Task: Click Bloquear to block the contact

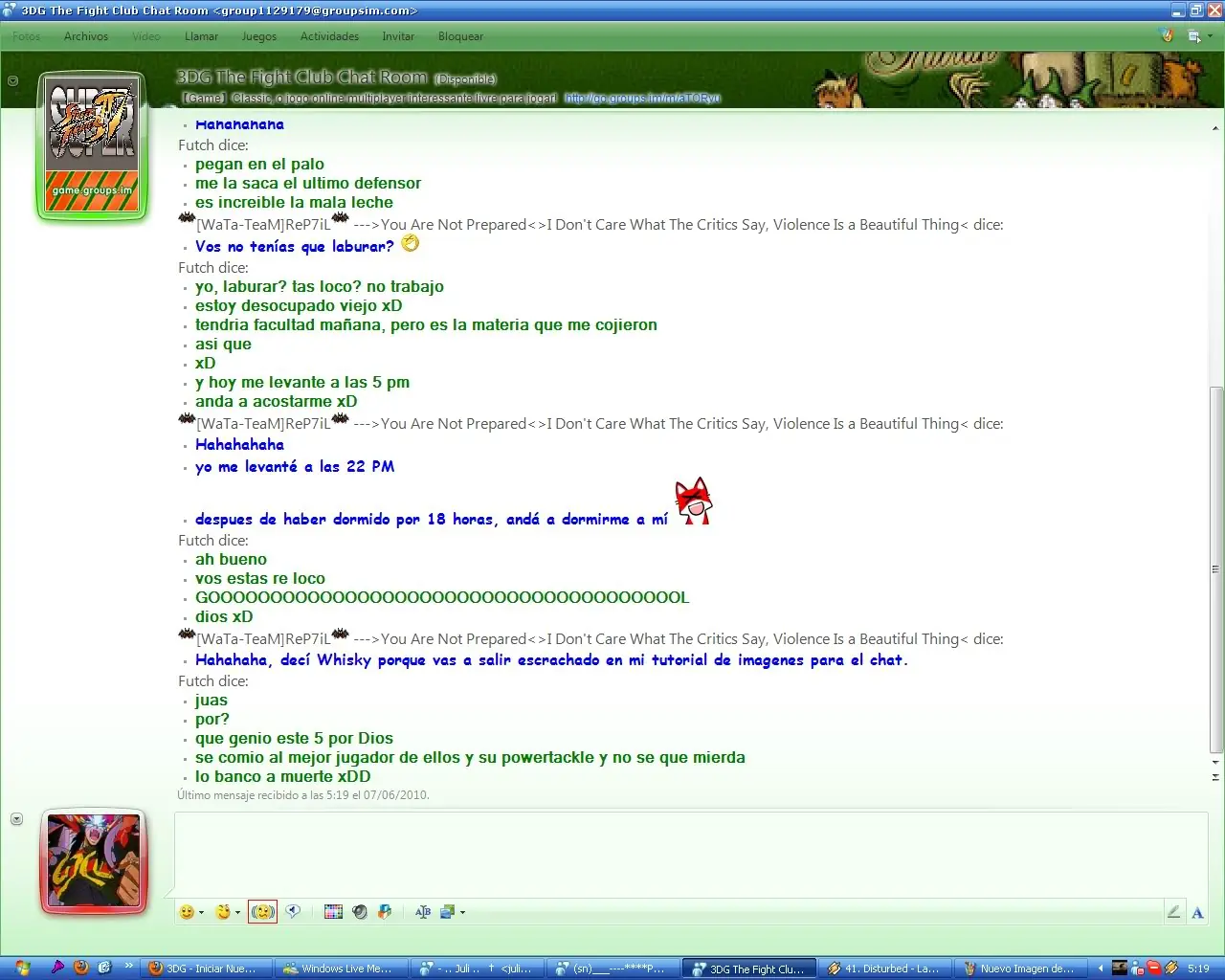Action: [460, 36]
